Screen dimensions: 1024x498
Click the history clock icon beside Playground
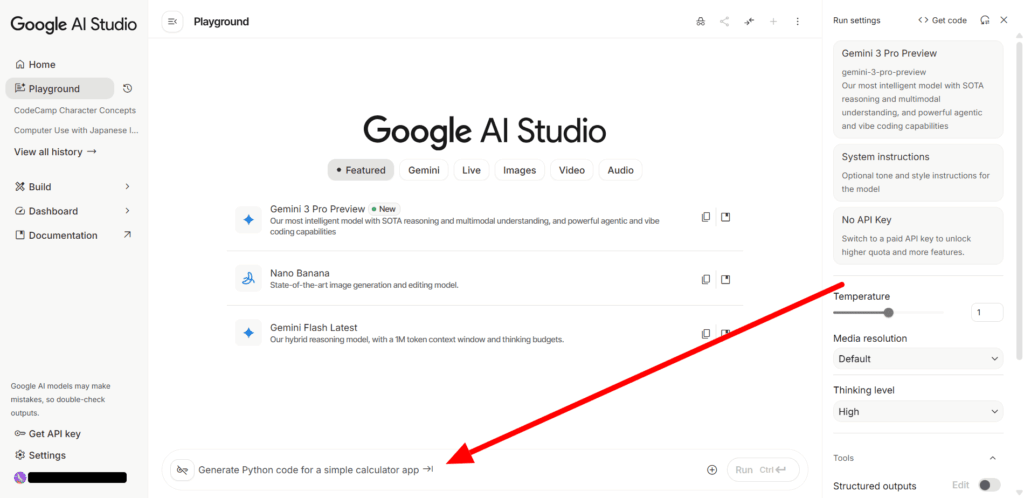[127, 89]
